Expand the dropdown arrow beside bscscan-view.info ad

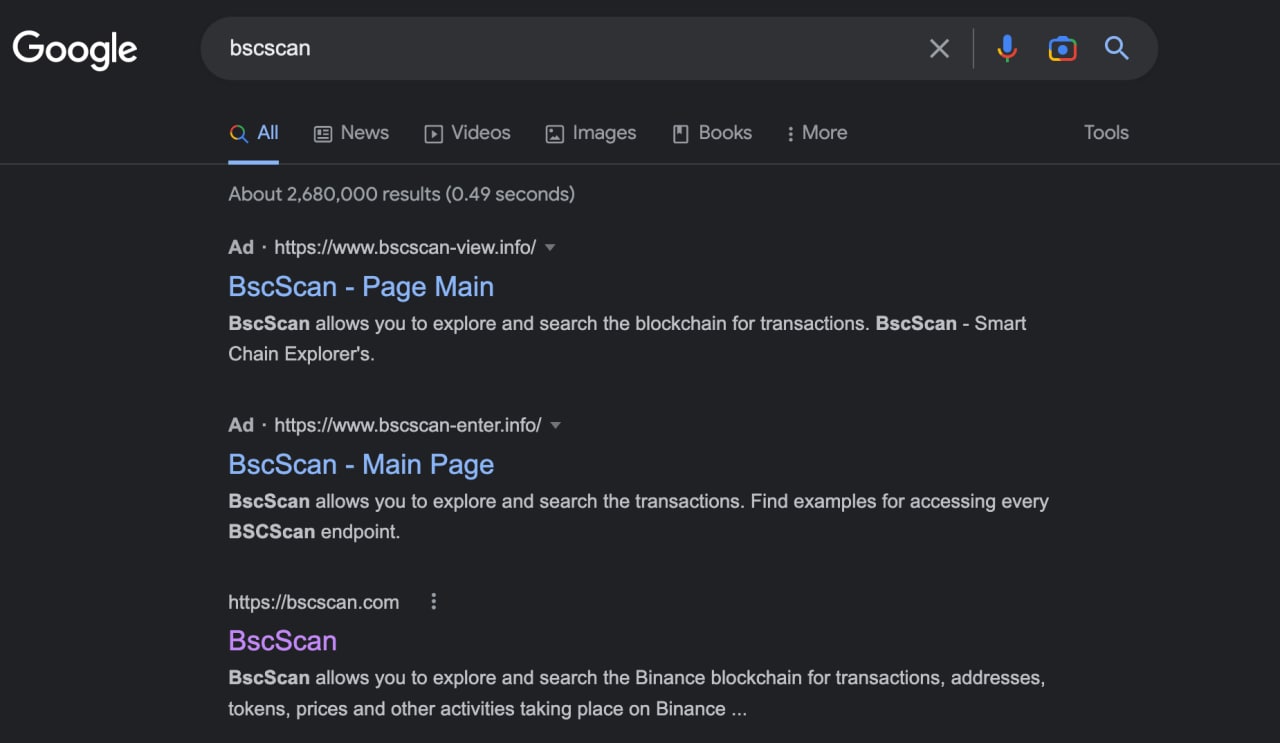550,248
